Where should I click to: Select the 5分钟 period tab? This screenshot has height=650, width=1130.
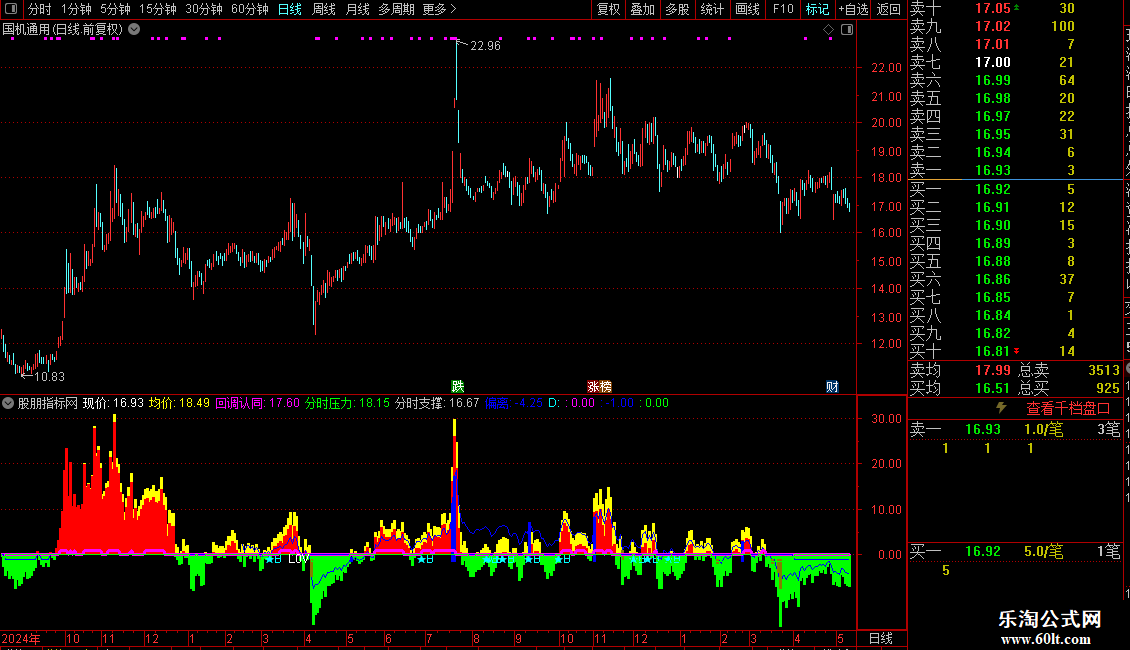coord(115,9)
